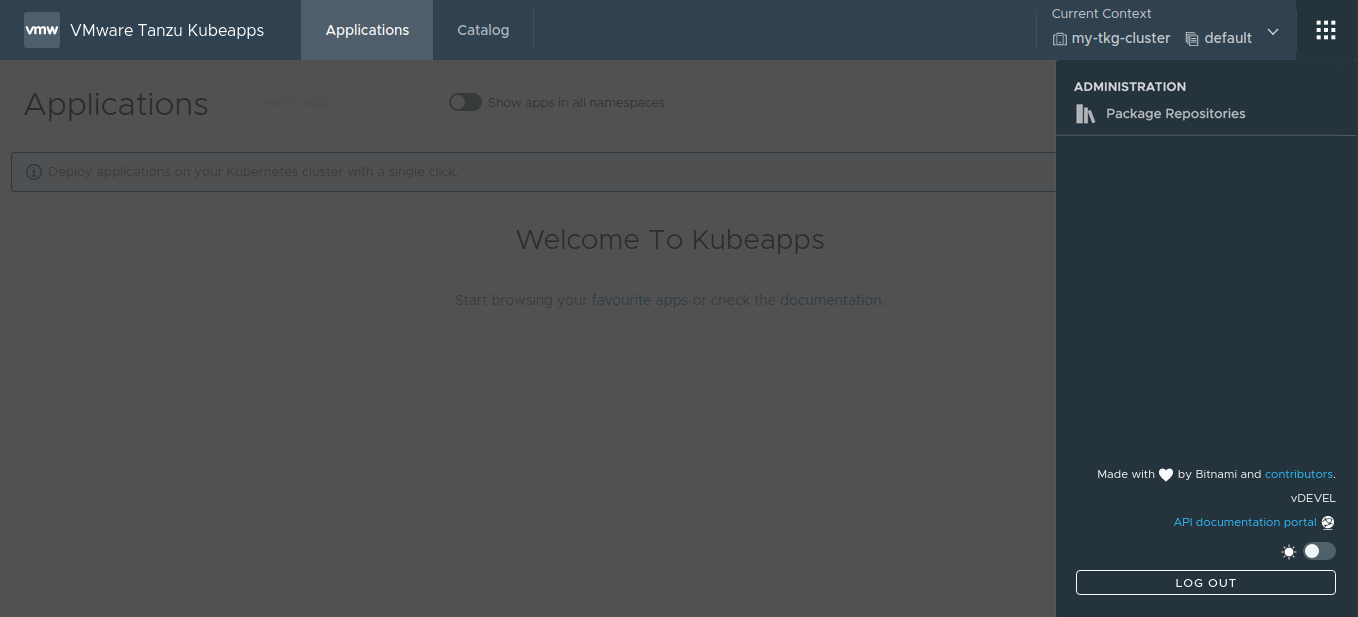Open the contributors link
Screen dimensions: 1358x617
(x=1298, y=474)
